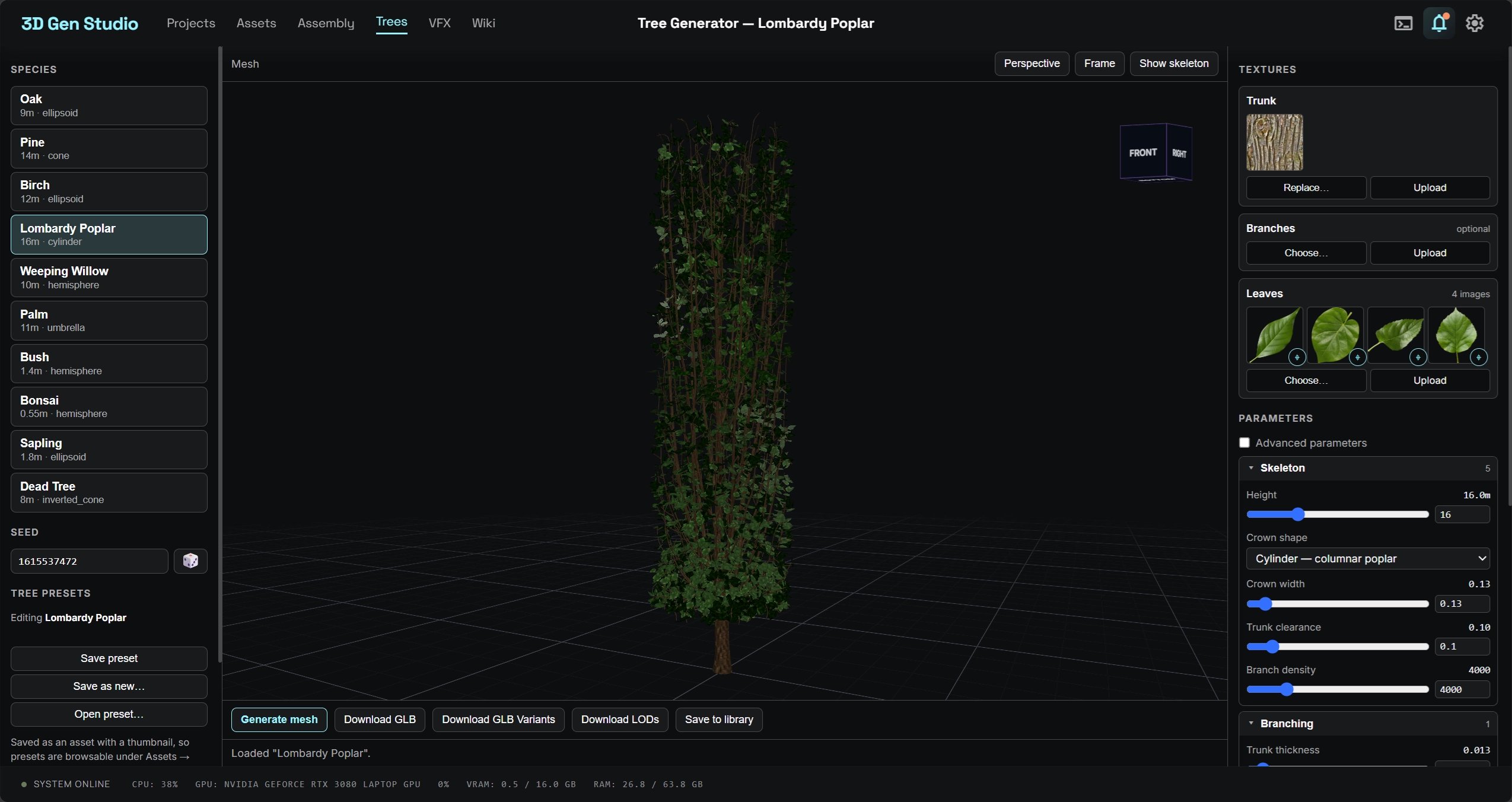Open the console terminal icon in header
Image resolution: width=1512 pixels, height=802 pixels.
(x=1403, y=23)
